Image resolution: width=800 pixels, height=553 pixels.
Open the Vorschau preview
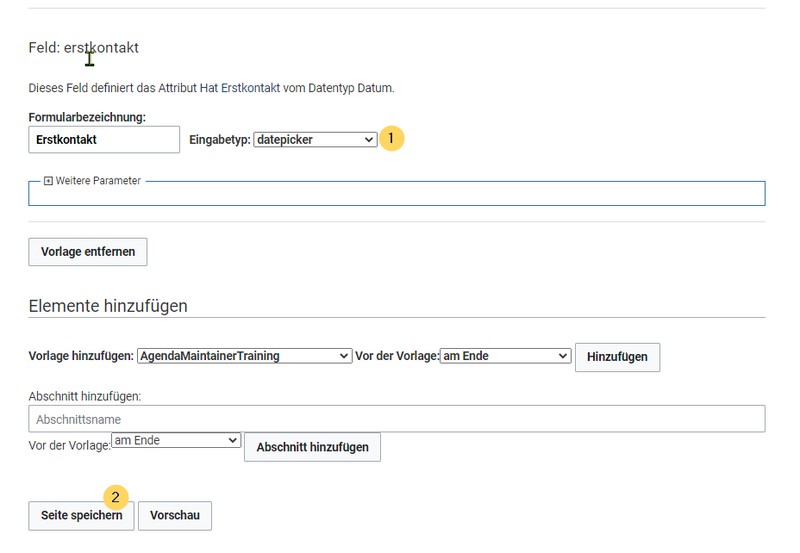174,516
